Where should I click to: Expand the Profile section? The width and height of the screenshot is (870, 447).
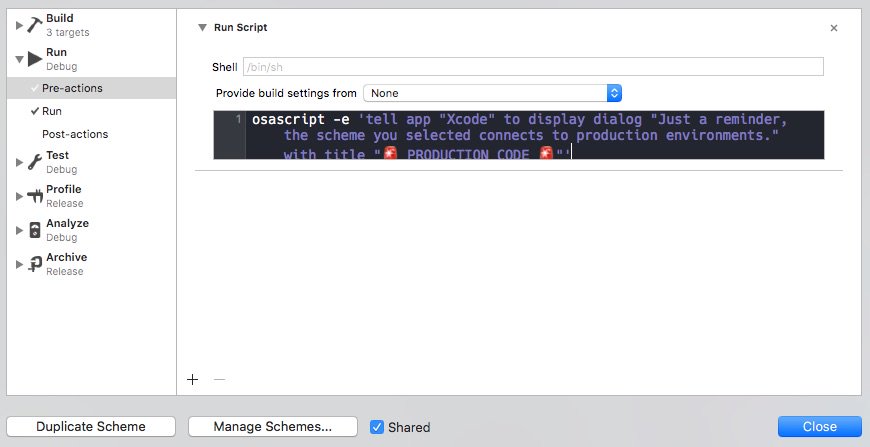tap(19, 196)
